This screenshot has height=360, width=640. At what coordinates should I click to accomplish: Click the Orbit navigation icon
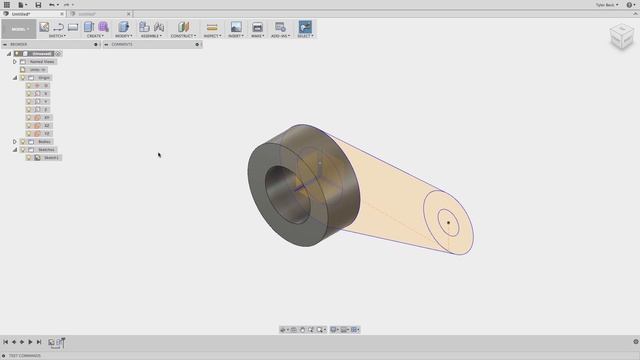coord(283,329)
